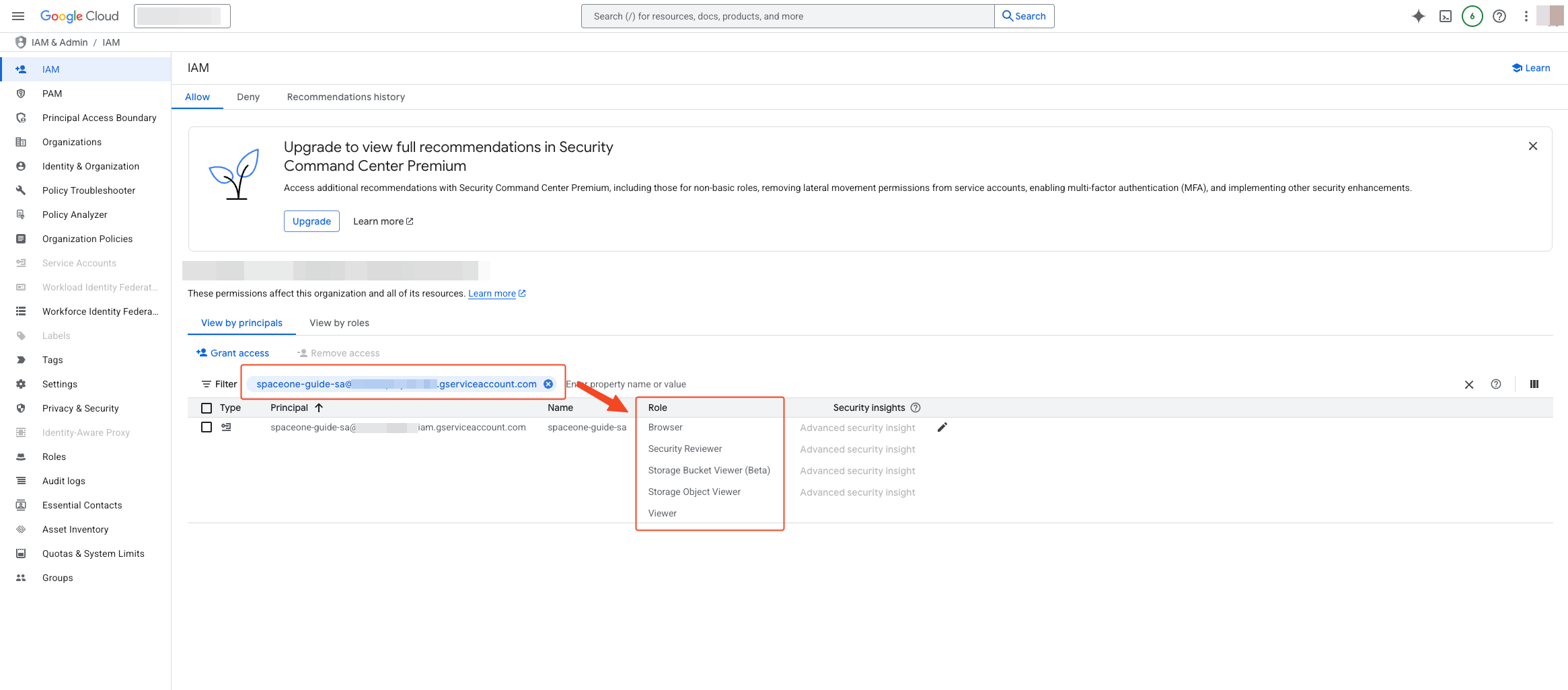Open permissions Learn more link

tap(497, 293)
